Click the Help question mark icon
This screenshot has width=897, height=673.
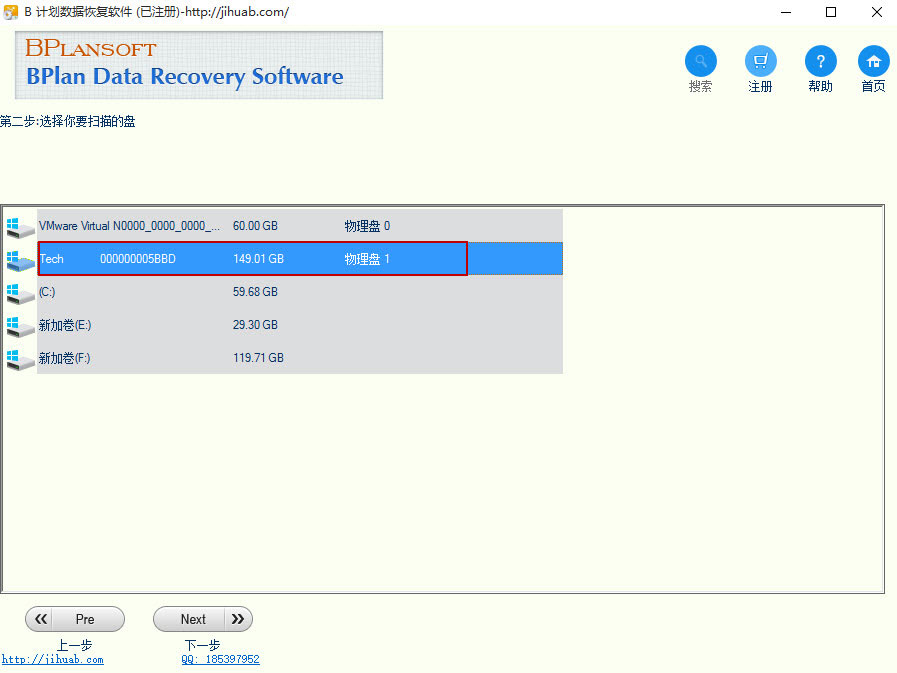pyautogui.click(x=820, y=61)
